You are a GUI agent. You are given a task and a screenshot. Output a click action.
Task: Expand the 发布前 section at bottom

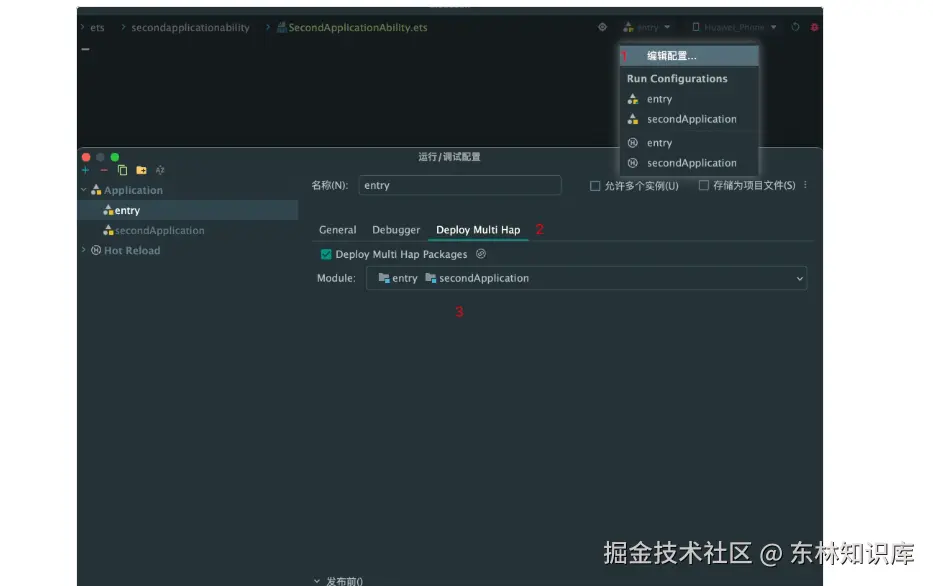tap(317, 581)
